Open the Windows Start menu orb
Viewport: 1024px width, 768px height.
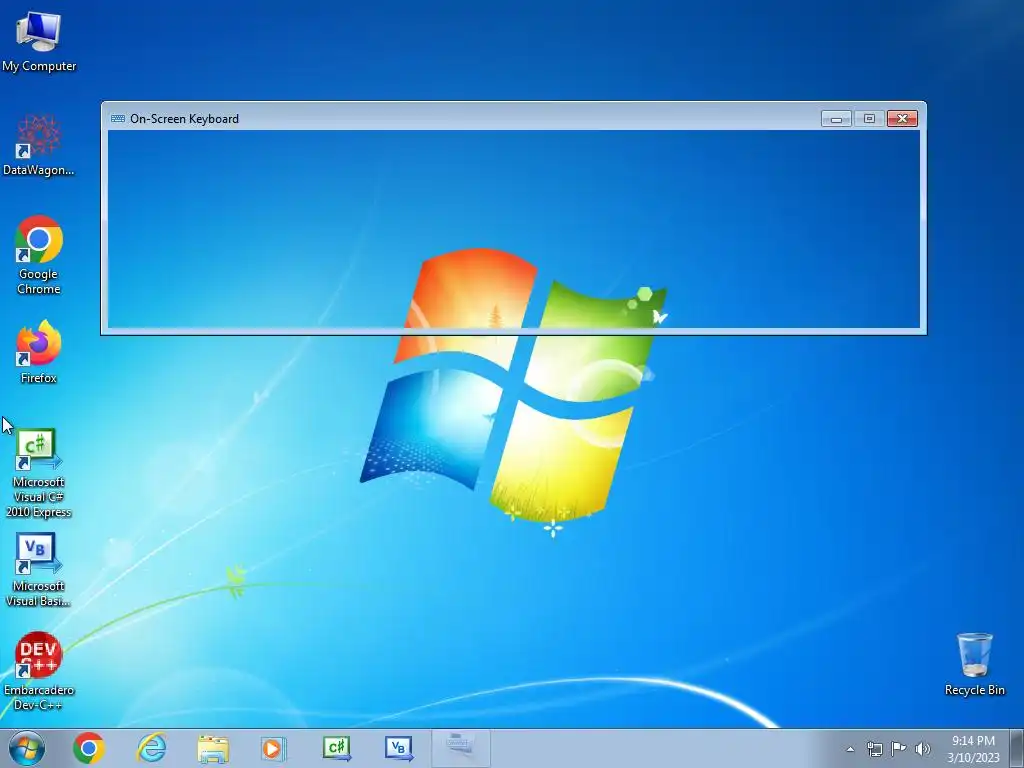click(x=27, y=748)
